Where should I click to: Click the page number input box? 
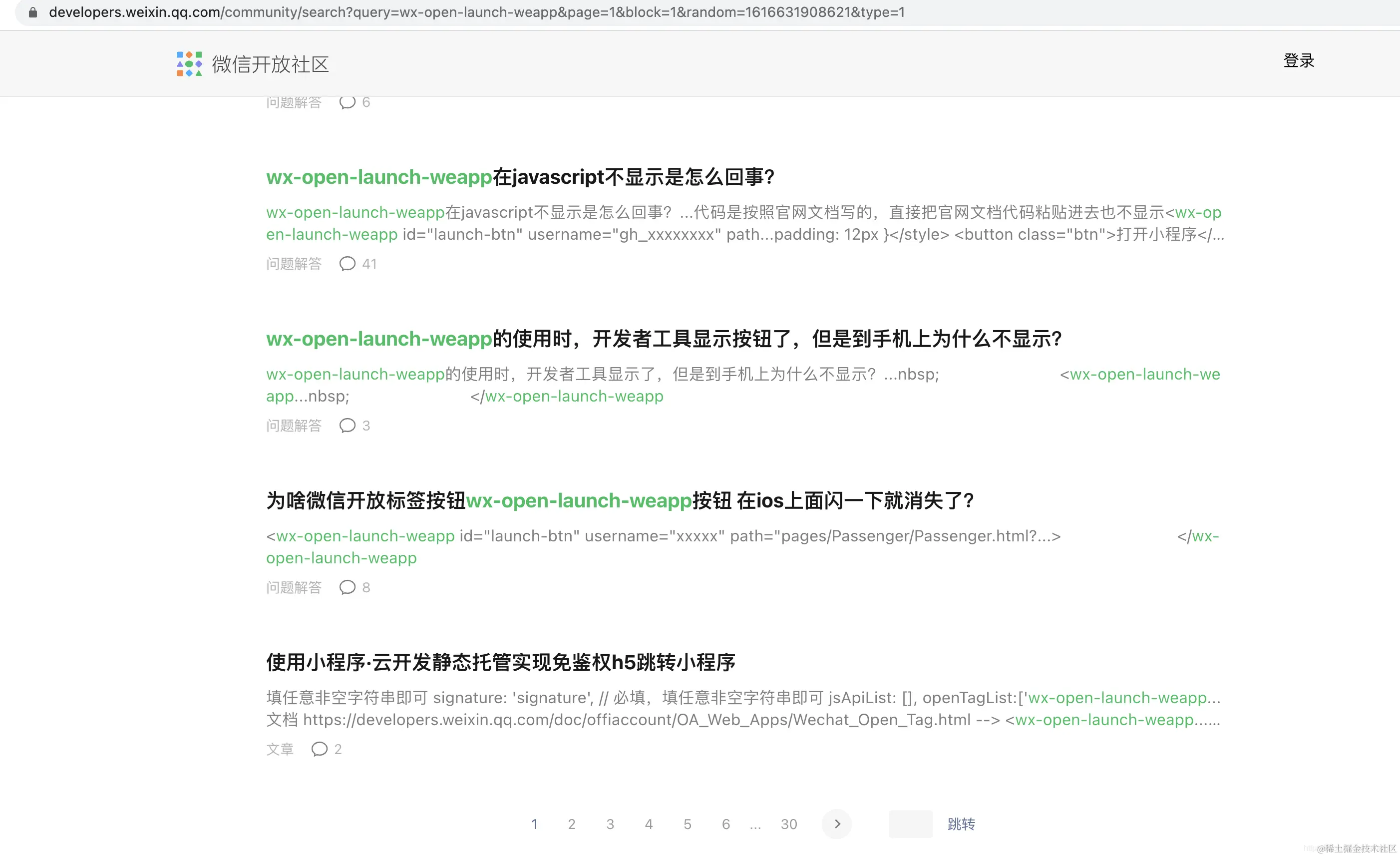[910, 824]
